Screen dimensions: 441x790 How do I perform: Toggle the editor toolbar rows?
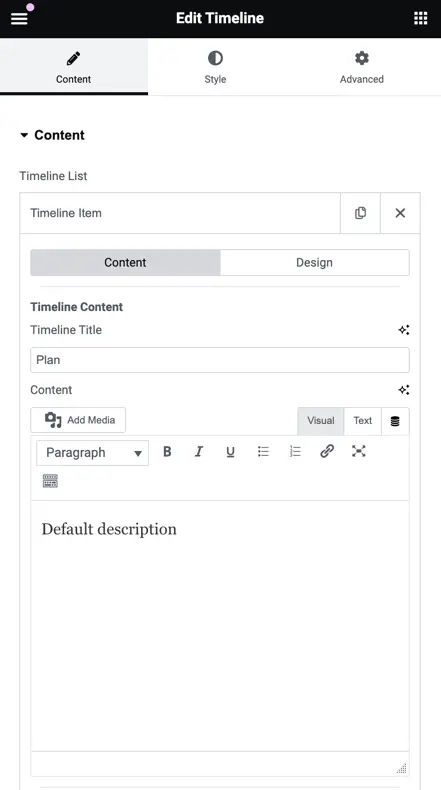50,481
